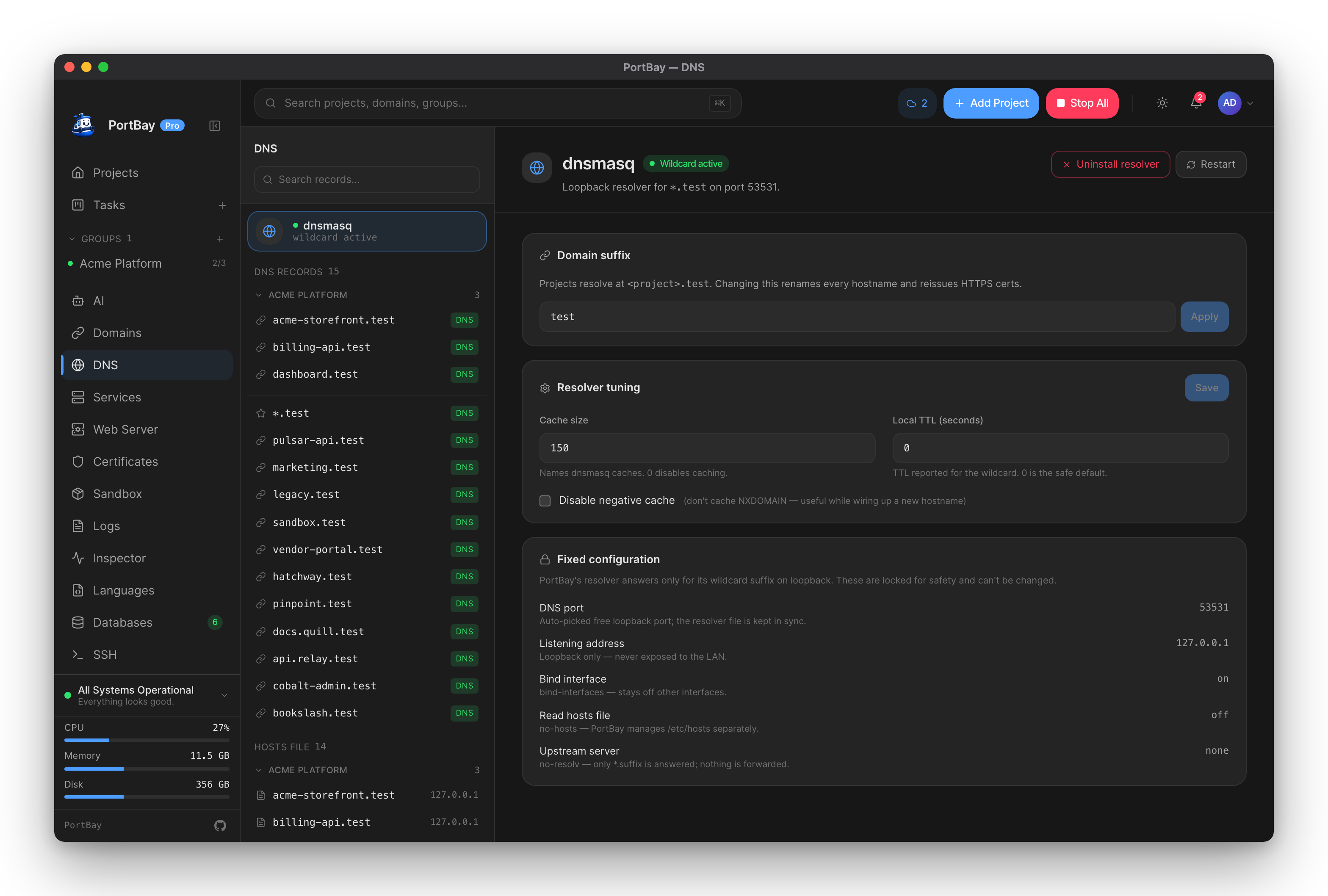Enable Disable negative cache checkbox
1328x896 pixels.
coord(545,501)
